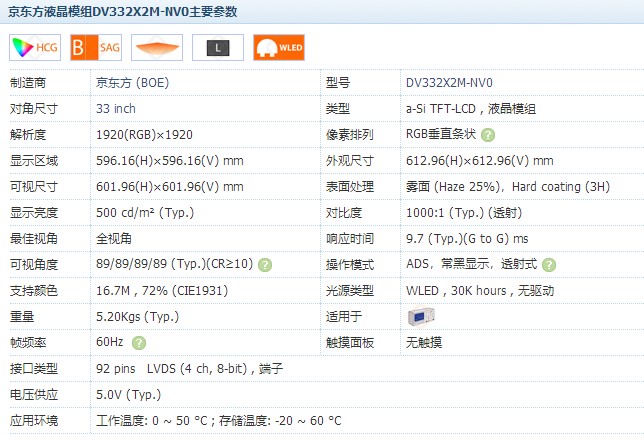The width and height of the screenshot is (644, 440).
Task: Click light source WLED, 30K hours value
Action: [x=480, y=291]
